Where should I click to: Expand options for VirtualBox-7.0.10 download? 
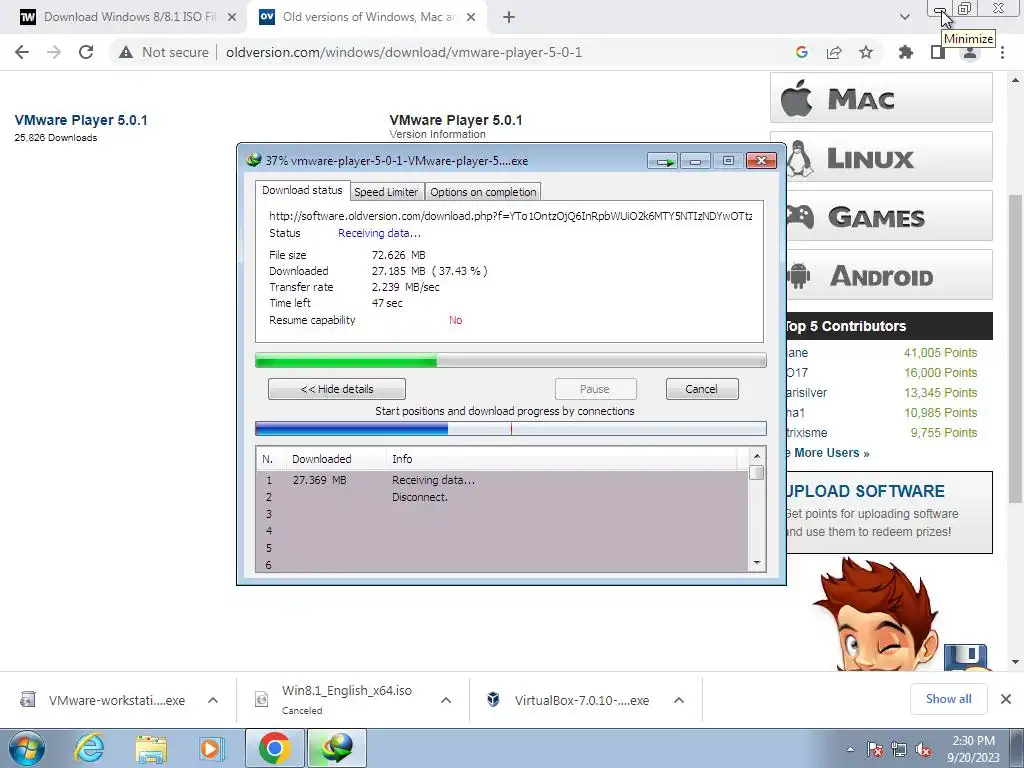tap(679, 700)
